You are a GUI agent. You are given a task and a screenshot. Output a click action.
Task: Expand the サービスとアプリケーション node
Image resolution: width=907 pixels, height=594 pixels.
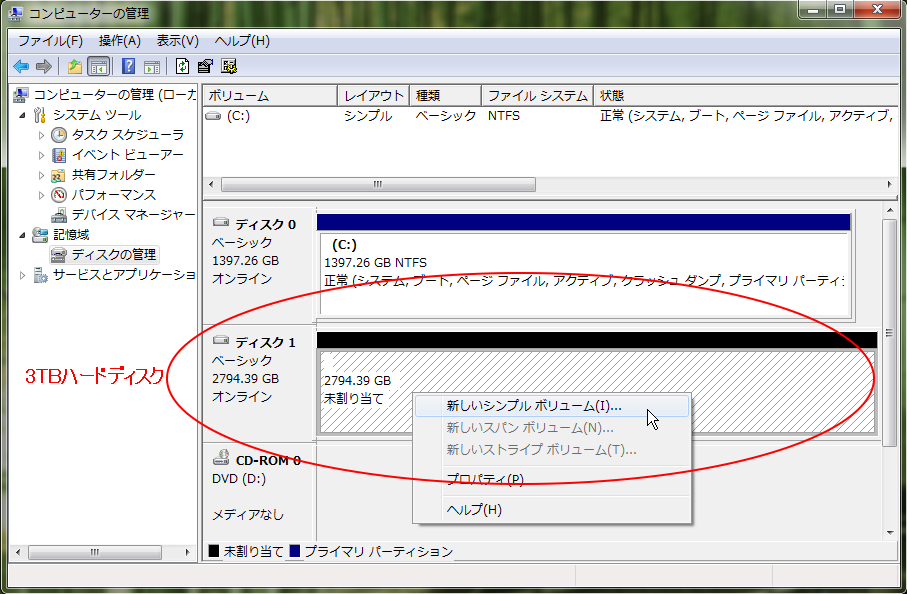(23, 275)
